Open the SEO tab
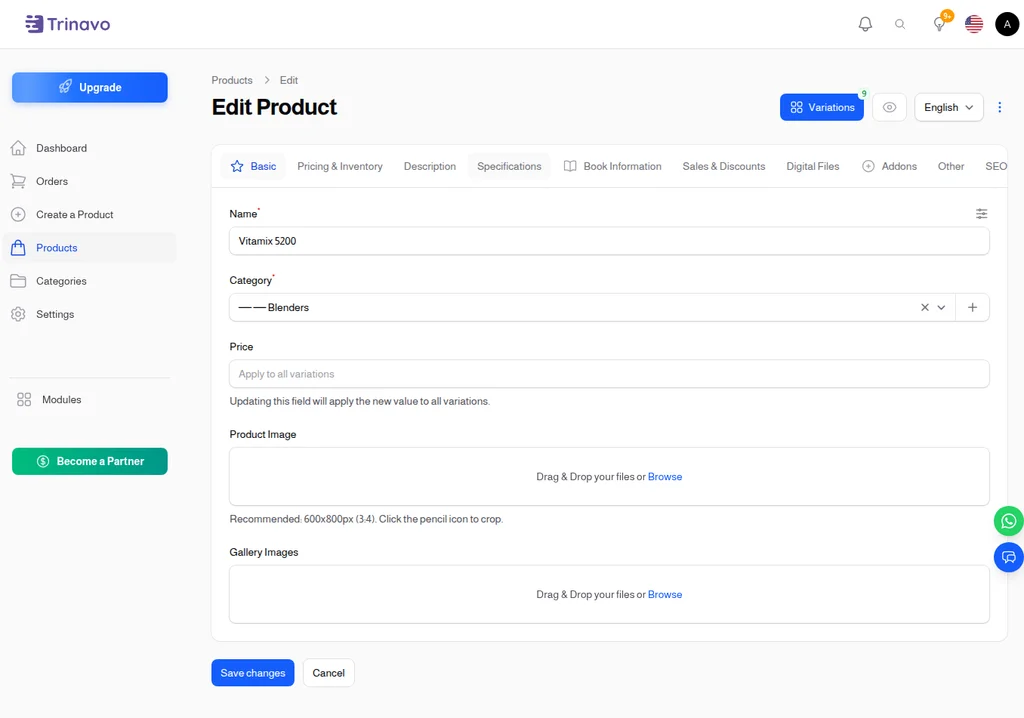Image resolution: width=1024 pixels, height=718 pixels. click(x=996, y=167)
